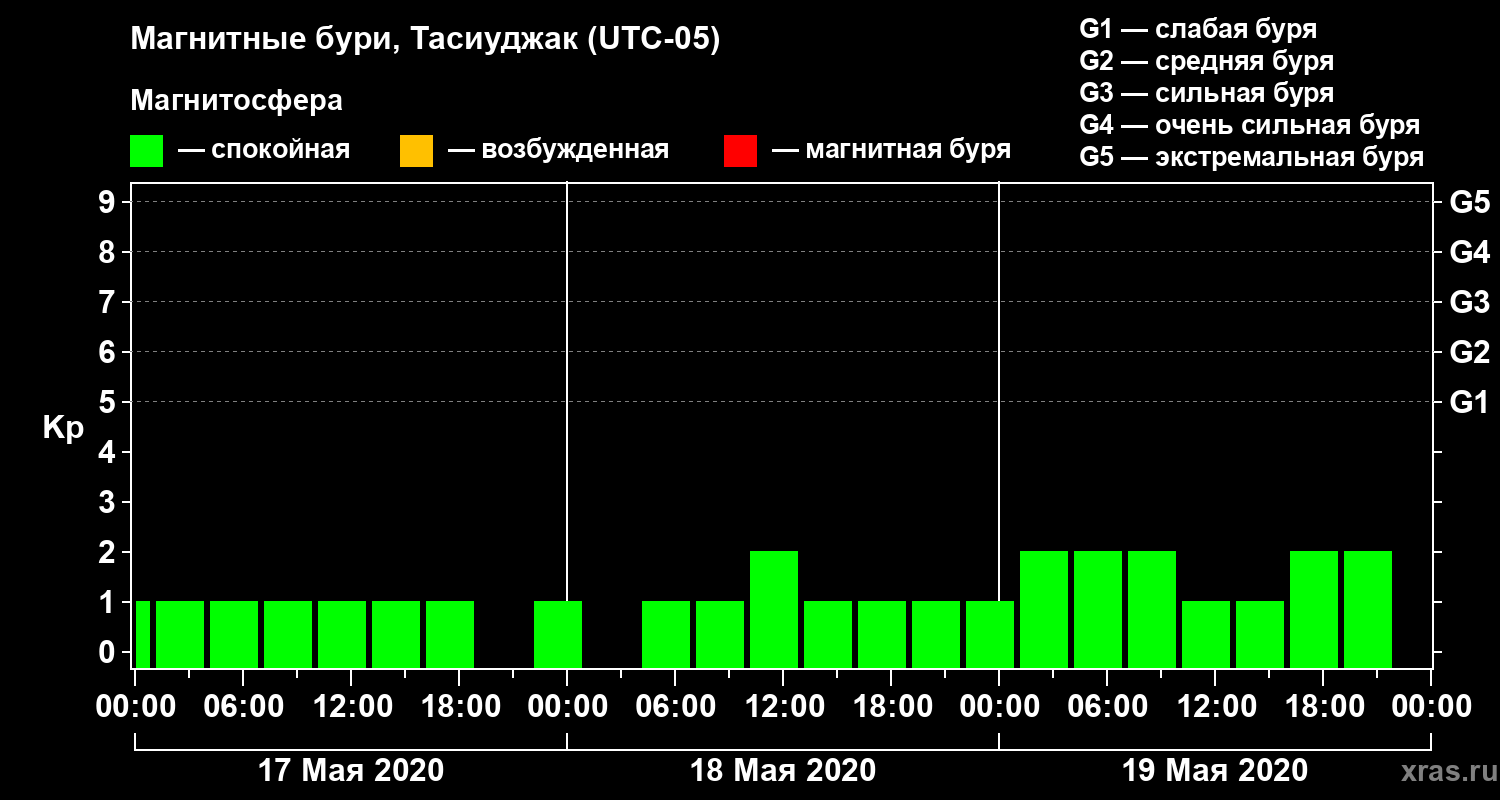1500x800 pixels.
Task: Click the 'G1' label on the right axis
Action: pyautogui.click(x=1469, y=402)
